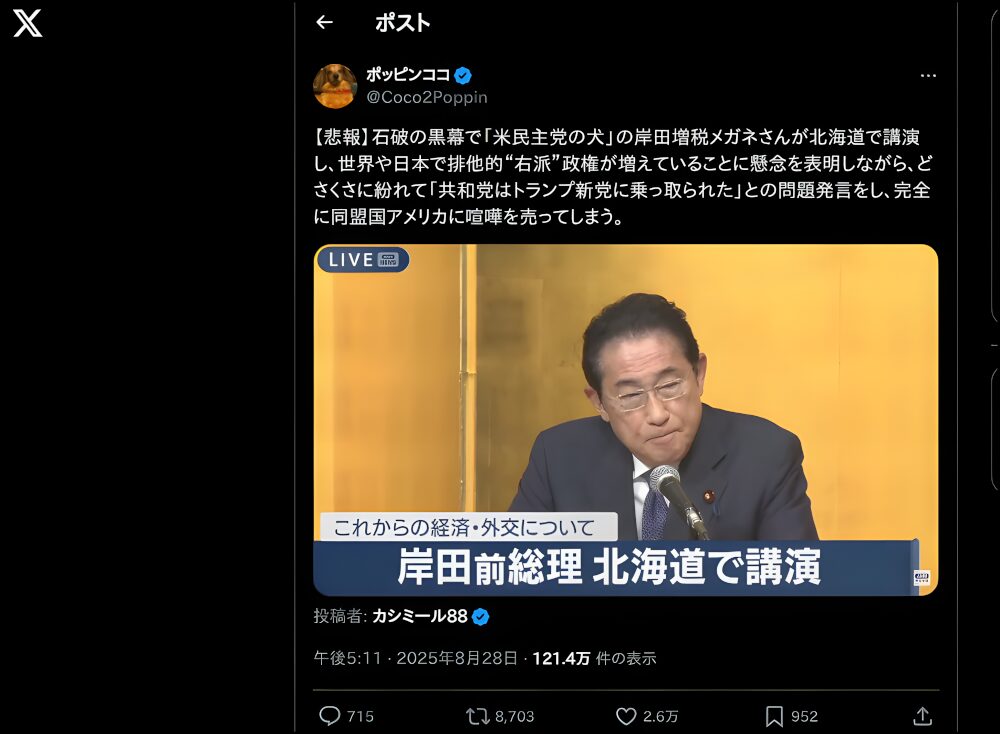Click the reply icon with 715 replies

(329, 716)
